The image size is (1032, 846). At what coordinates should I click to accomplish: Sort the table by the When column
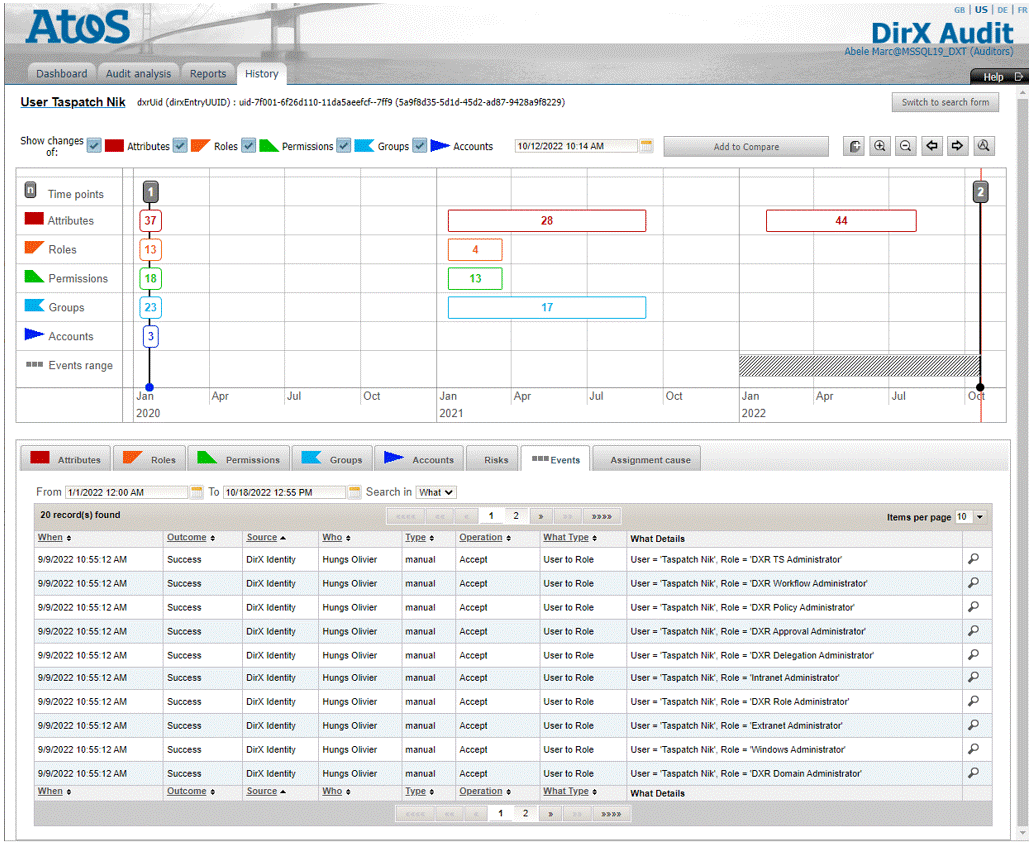point(50,538)
